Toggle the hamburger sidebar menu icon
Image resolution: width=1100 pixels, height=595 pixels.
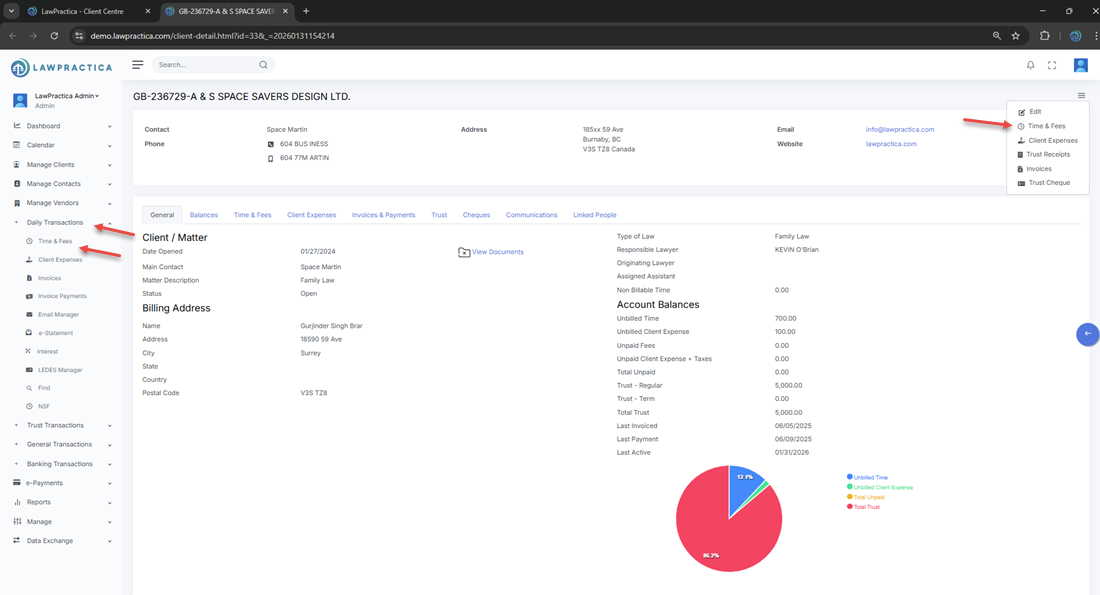[138, 65]
